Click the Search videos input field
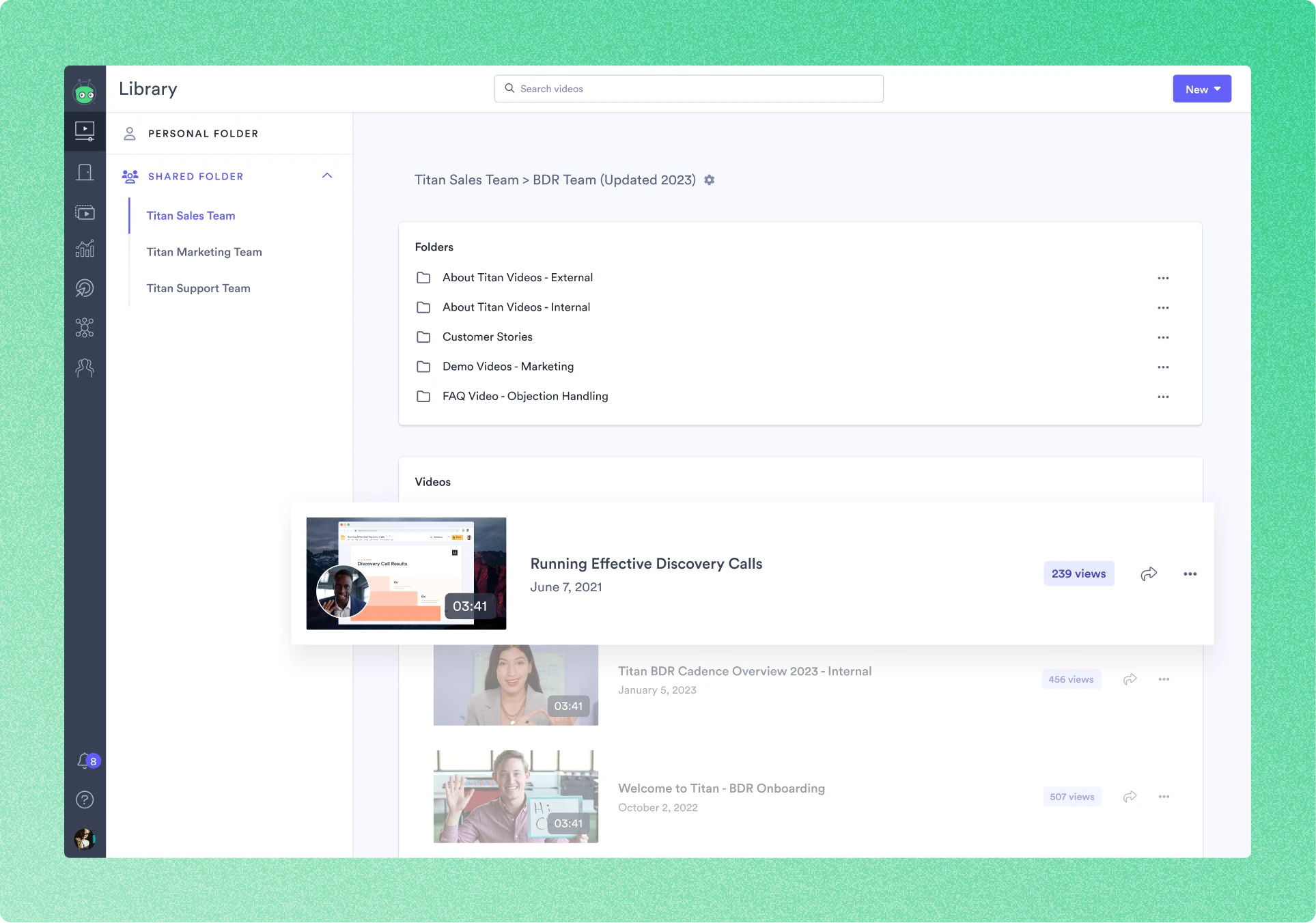The image size is (1316, 923). pos(688,89)
